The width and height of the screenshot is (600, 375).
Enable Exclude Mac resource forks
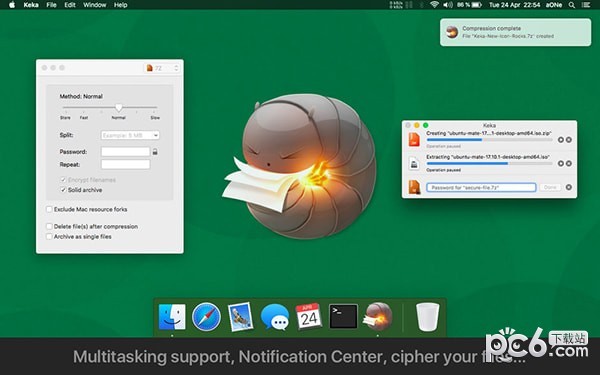point(49,209)
